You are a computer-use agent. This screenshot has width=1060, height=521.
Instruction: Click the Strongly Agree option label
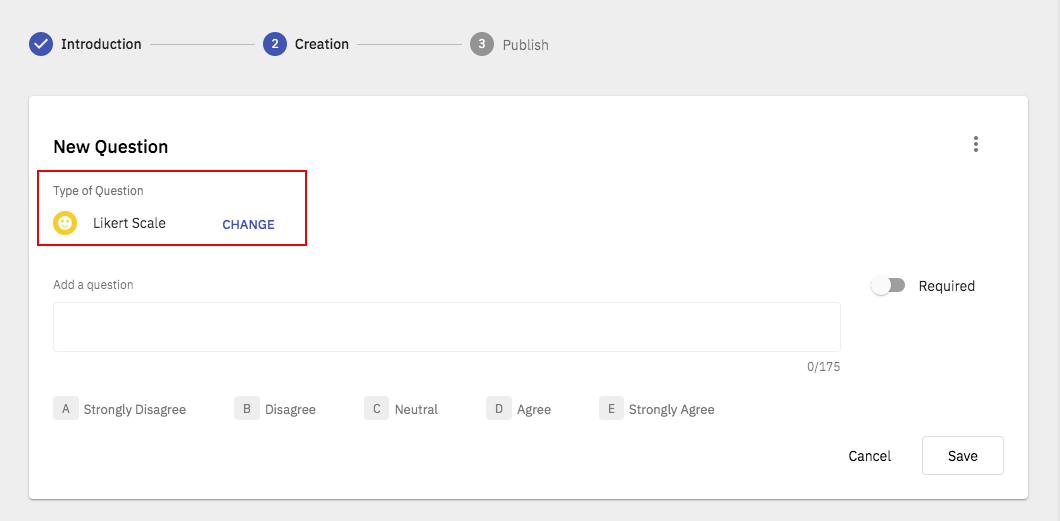coord(671,410)
